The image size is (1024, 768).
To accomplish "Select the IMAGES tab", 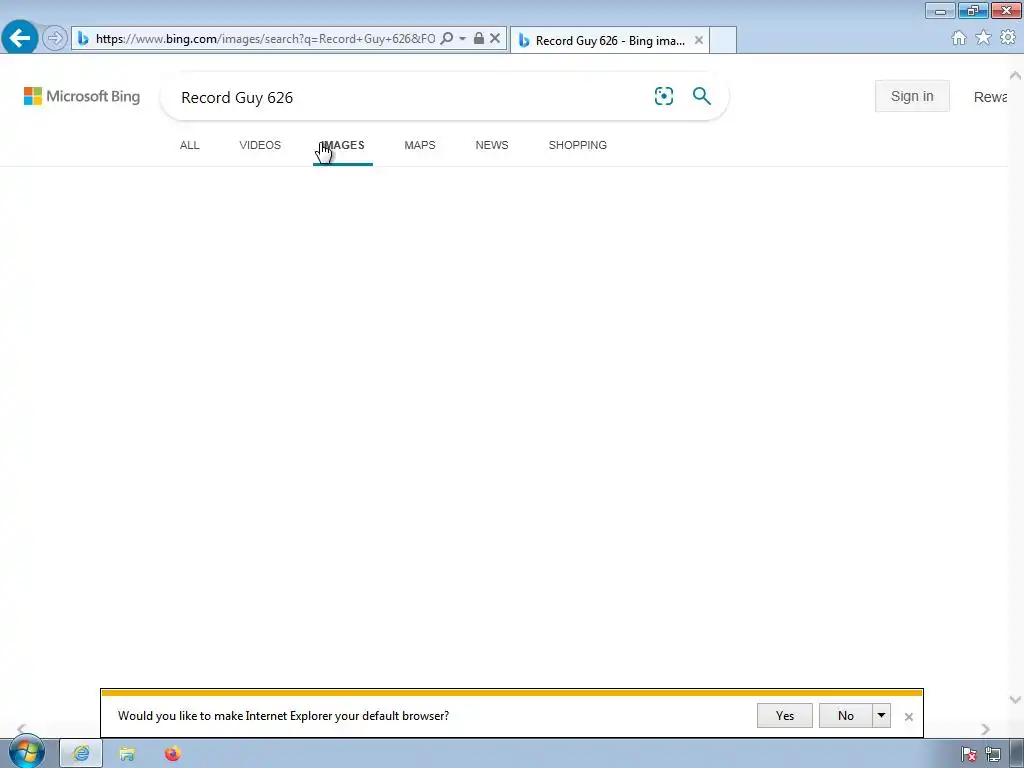I will tap(343, 145).
